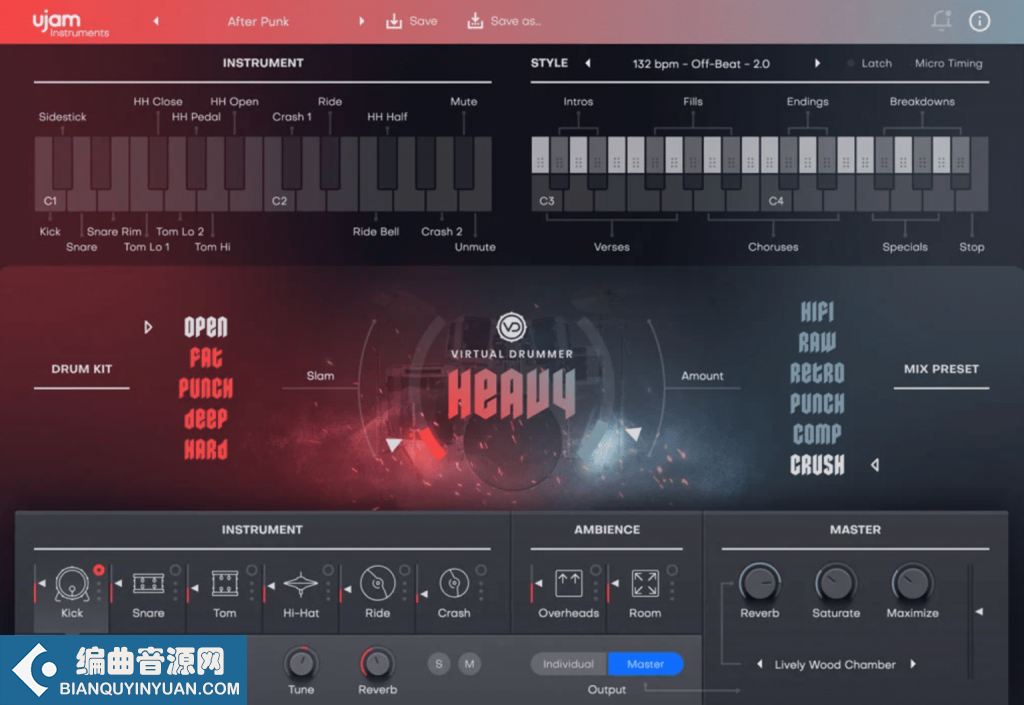Image resolution: width=1024 pixels, height=705 pixels.
Task: Select the Deep drum kit
Action: (x=206, y=418)
